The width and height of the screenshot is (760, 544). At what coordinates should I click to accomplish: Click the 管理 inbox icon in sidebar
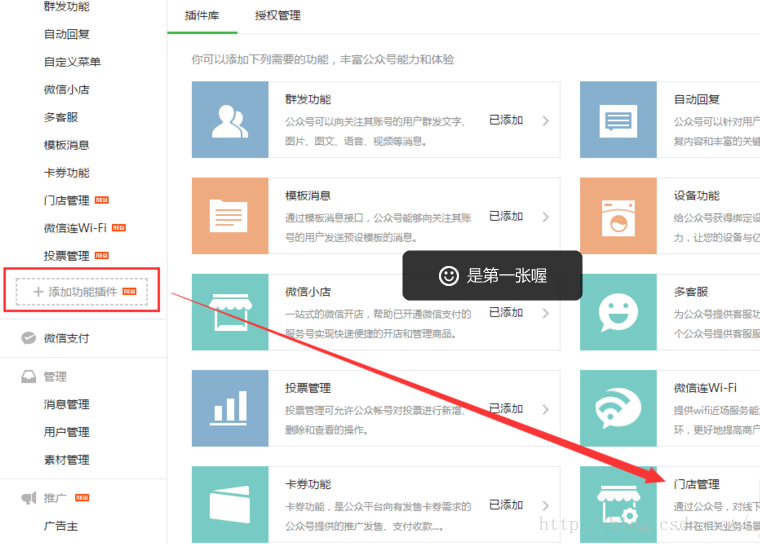click(29, 377)
